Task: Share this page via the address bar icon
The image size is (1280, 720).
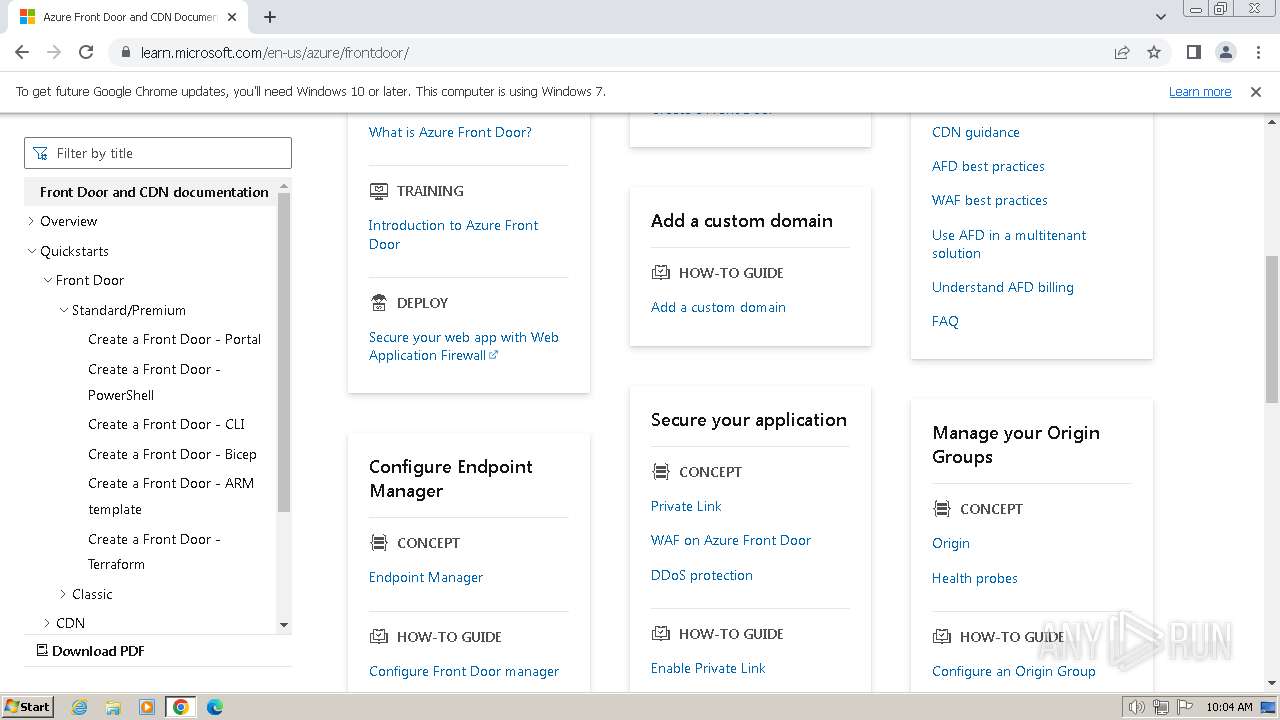Action: [x=1122, y=52]
